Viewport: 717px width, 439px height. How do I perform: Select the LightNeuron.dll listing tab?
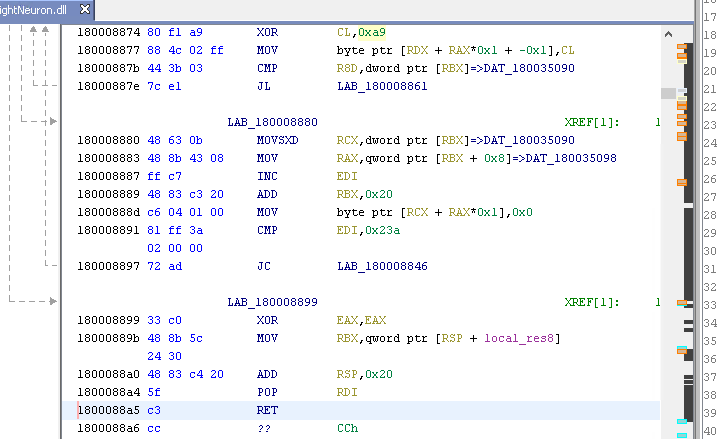pos(33,10)
